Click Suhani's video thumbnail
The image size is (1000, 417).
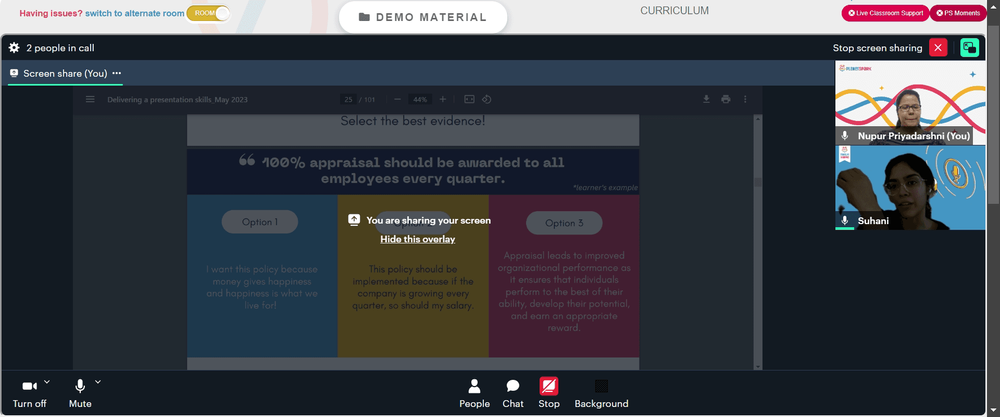[x=910, y=187]
